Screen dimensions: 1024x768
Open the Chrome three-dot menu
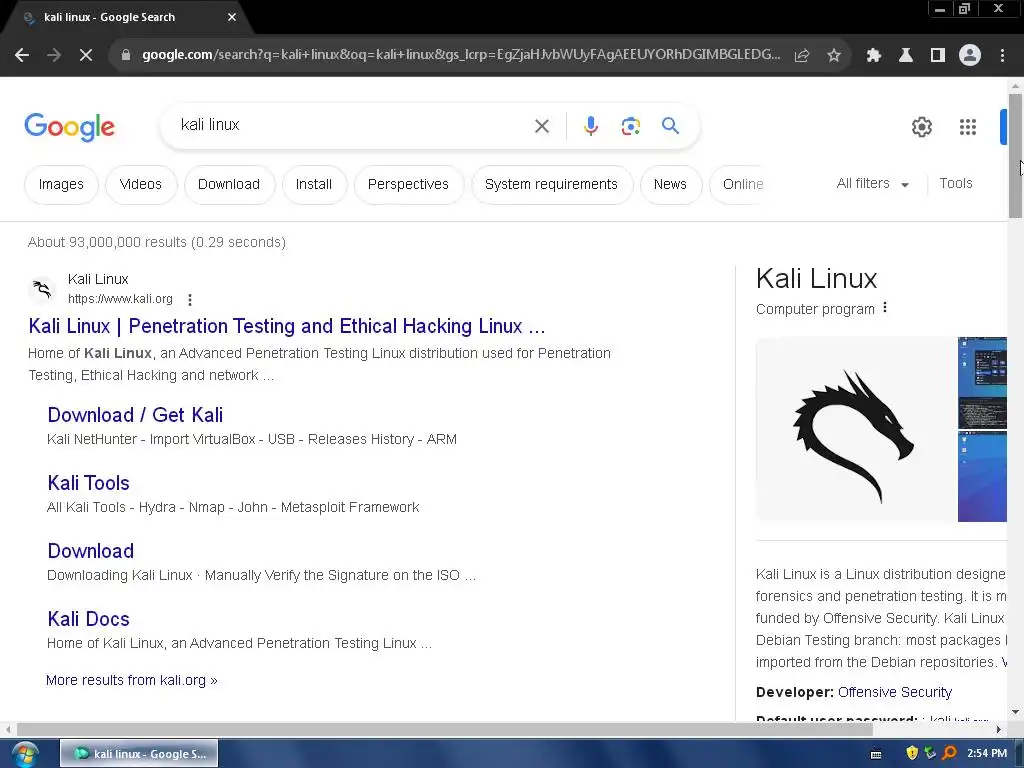pyautogui.click(x=1002, y=56)
